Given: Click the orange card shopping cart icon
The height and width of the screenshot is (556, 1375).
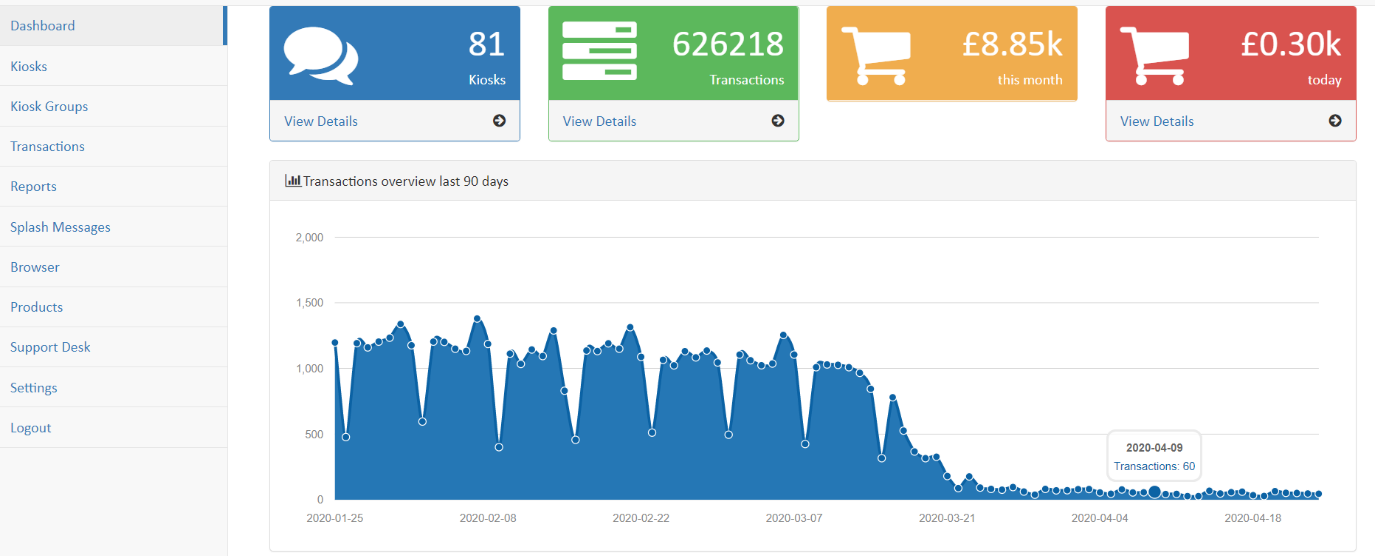Looking at the screenshot, I should click(x=877, y=54).
